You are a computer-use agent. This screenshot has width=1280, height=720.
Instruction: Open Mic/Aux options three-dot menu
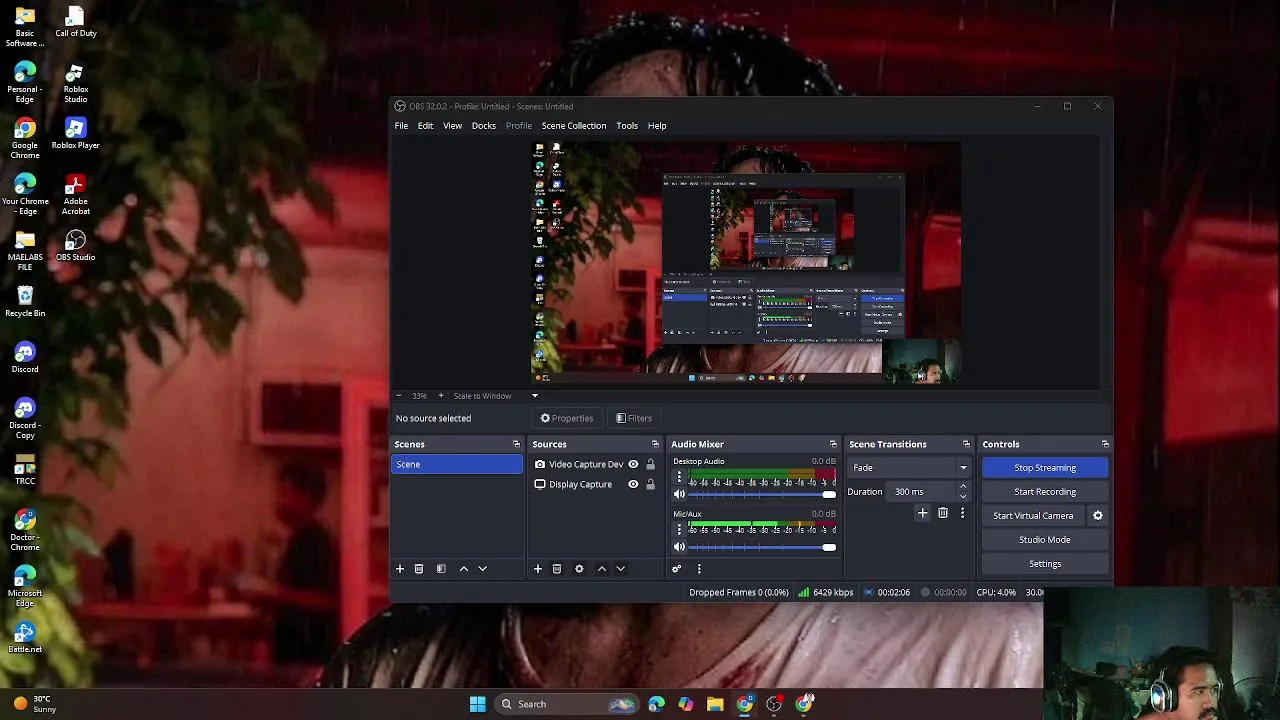coord(679,529)
